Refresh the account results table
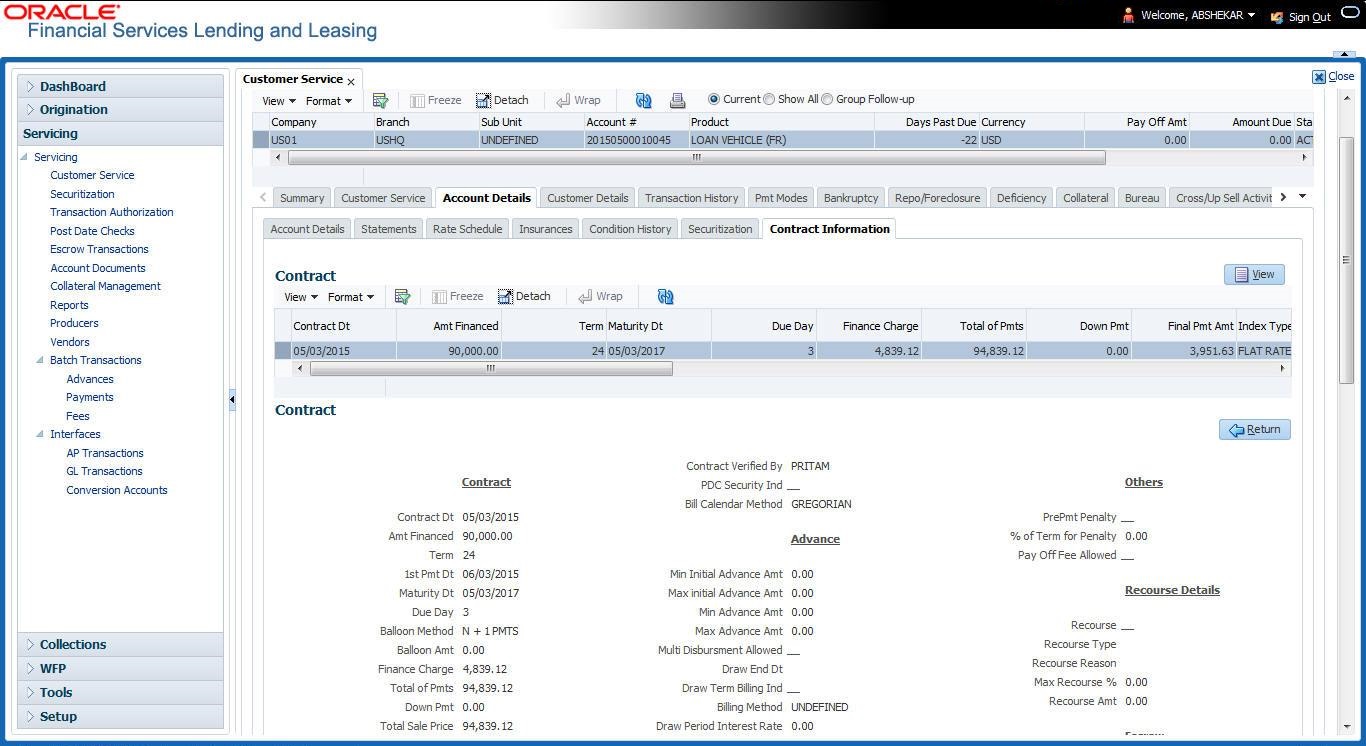The image size is (1366, 746). point(643,100)
